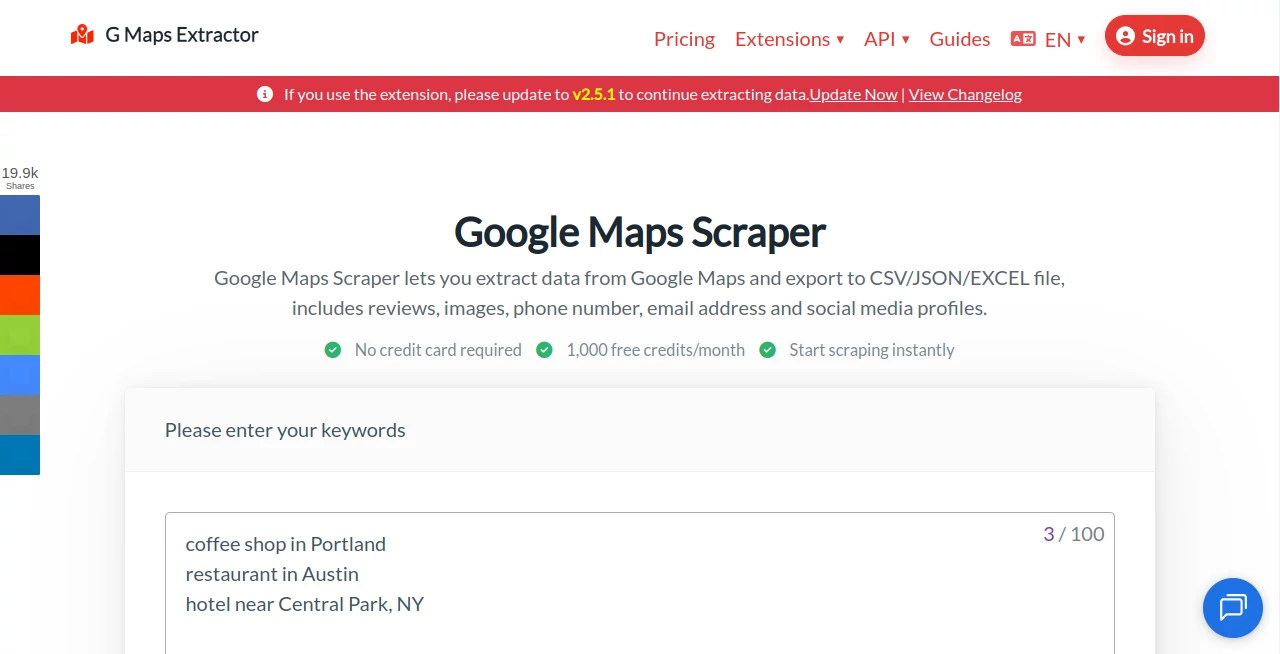Expand the Extensions dropdown menu
This screenshot has height=654, width=1280.
coord(789,39)
